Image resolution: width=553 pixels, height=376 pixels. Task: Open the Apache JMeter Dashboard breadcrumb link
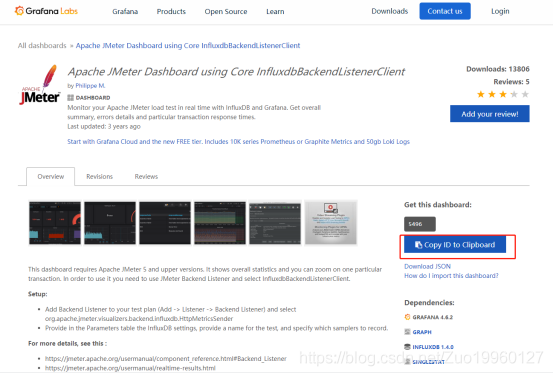coord(188,46)
